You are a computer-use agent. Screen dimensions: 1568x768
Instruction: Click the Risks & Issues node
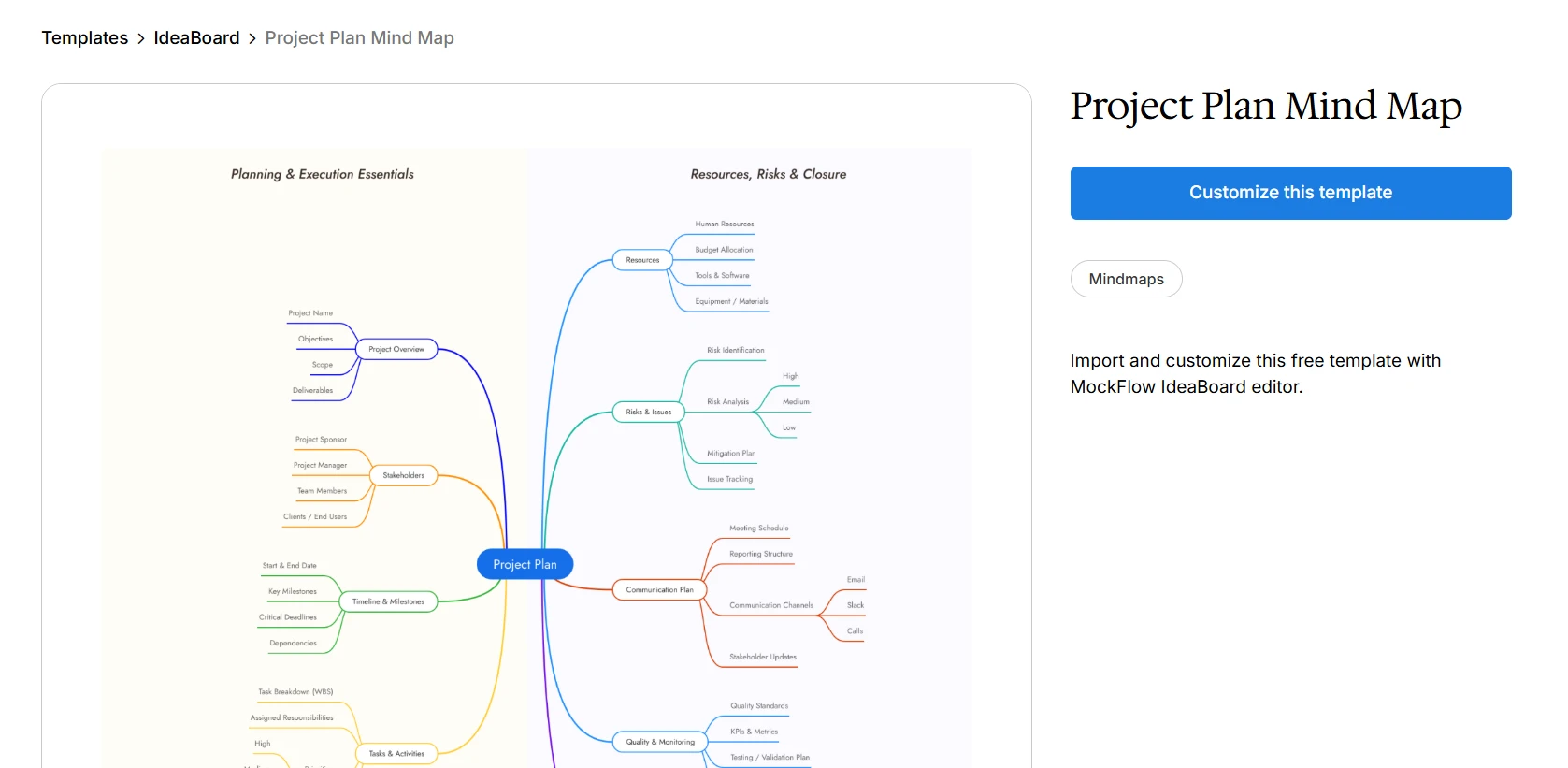coord(648,412)
